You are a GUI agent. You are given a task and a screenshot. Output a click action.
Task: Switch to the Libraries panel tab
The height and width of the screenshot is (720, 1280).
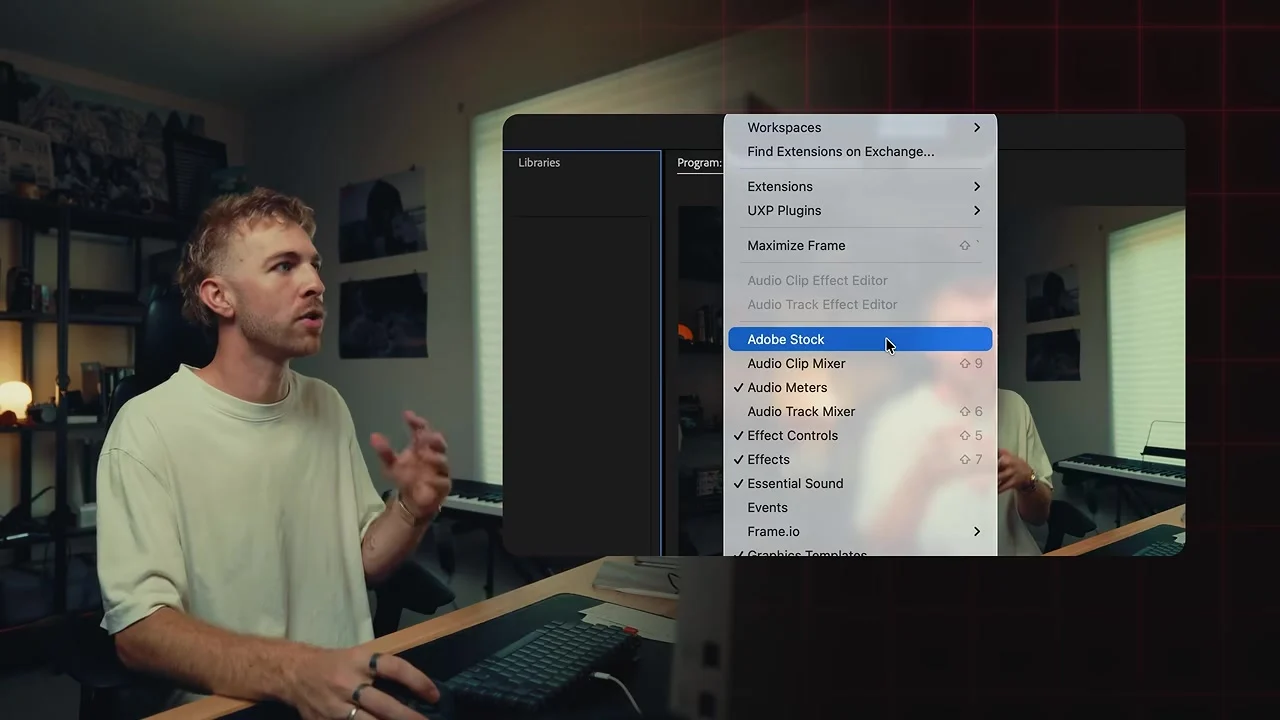539,162
